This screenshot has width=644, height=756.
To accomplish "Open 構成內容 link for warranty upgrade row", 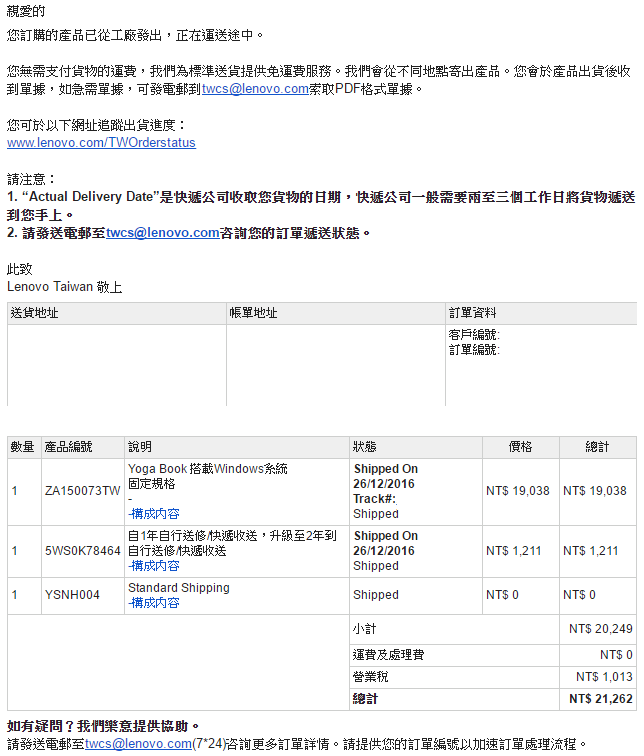I will (x=154, y=566).
